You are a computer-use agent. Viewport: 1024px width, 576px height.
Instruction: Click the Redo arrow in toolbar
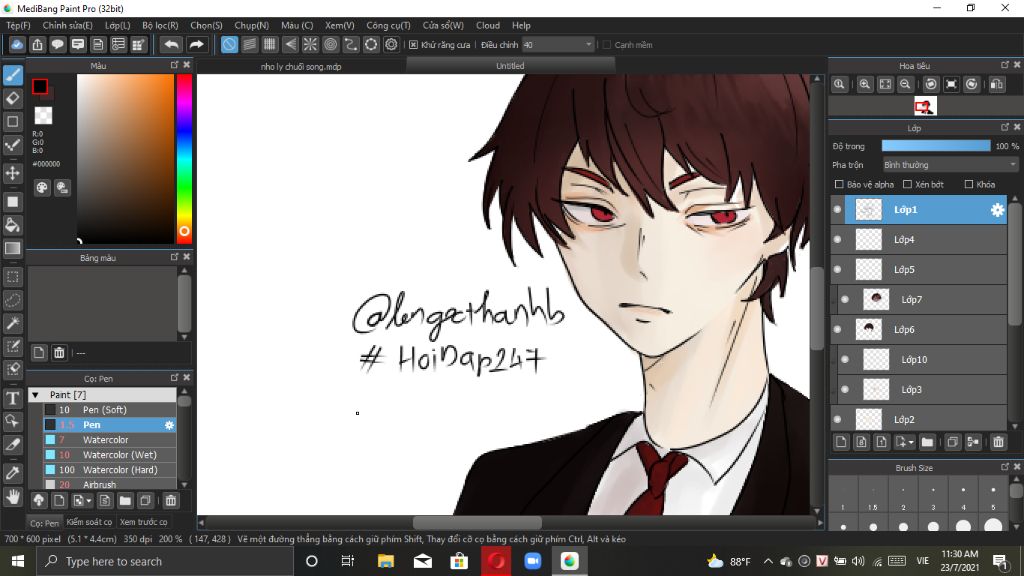pyautogui.click(x=196, y=44)
